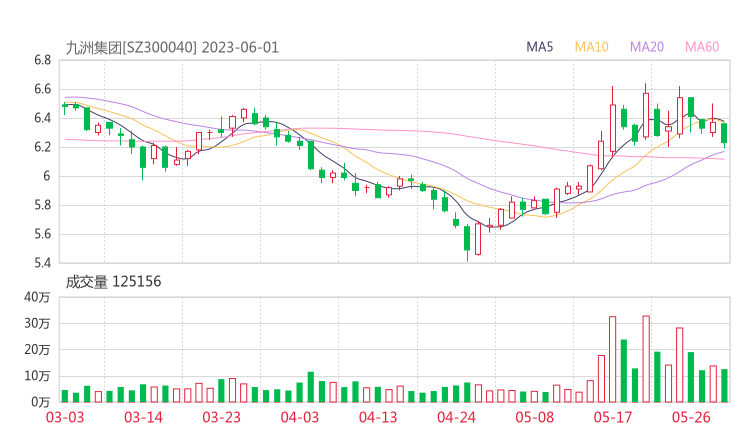
Task: Click the MA60 legend label
Action: (x=702, y=47)
